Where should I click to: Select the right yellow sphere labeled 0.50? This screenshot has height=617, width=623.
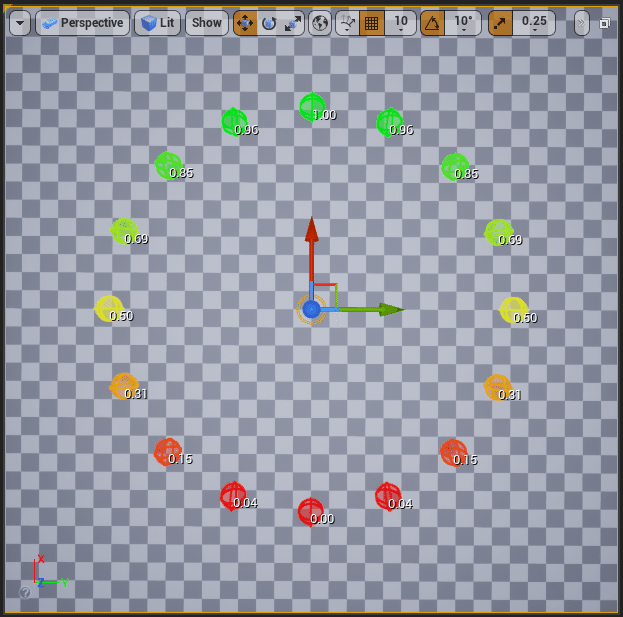(513, 310)
